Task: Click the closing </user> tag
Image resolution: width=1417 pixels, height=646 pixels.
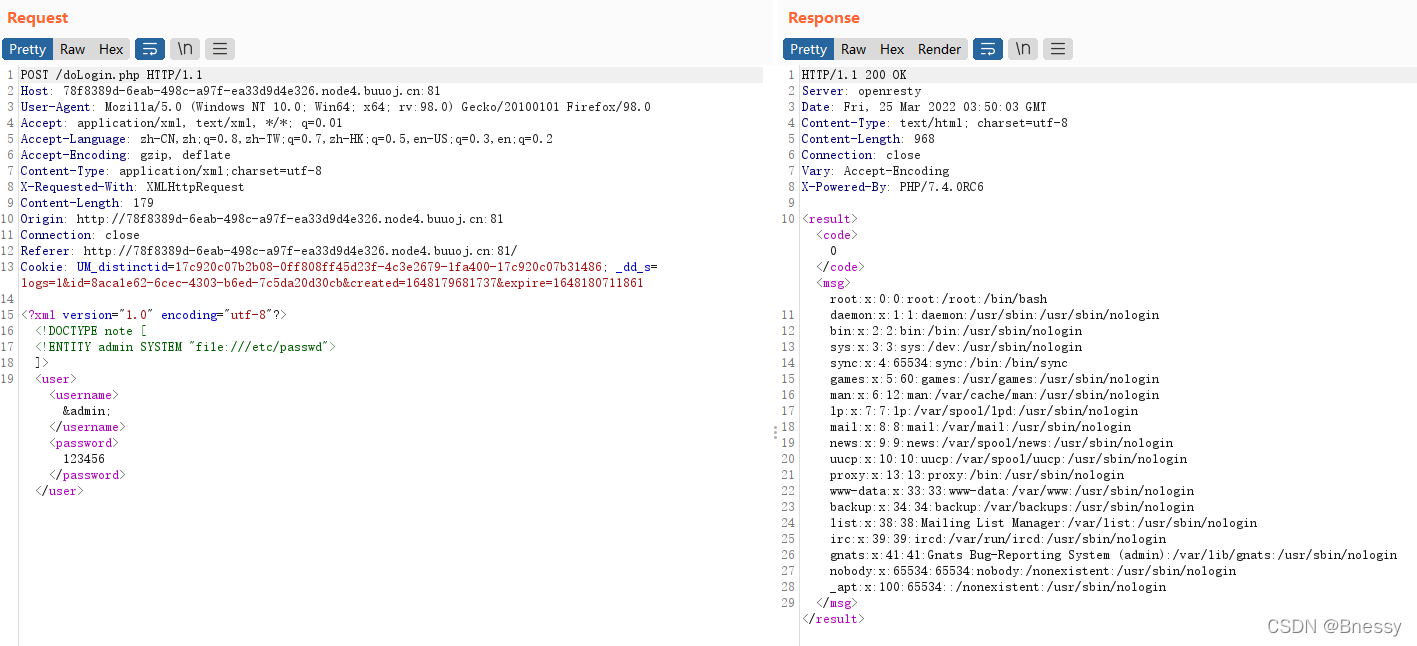Action: pos(59,491)
